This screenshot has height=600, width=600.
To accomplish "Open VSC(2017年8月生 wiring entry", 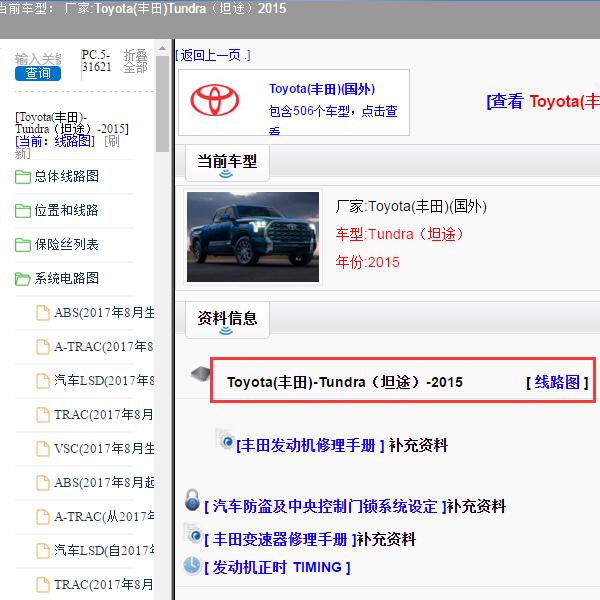I will tap(104, 449).
